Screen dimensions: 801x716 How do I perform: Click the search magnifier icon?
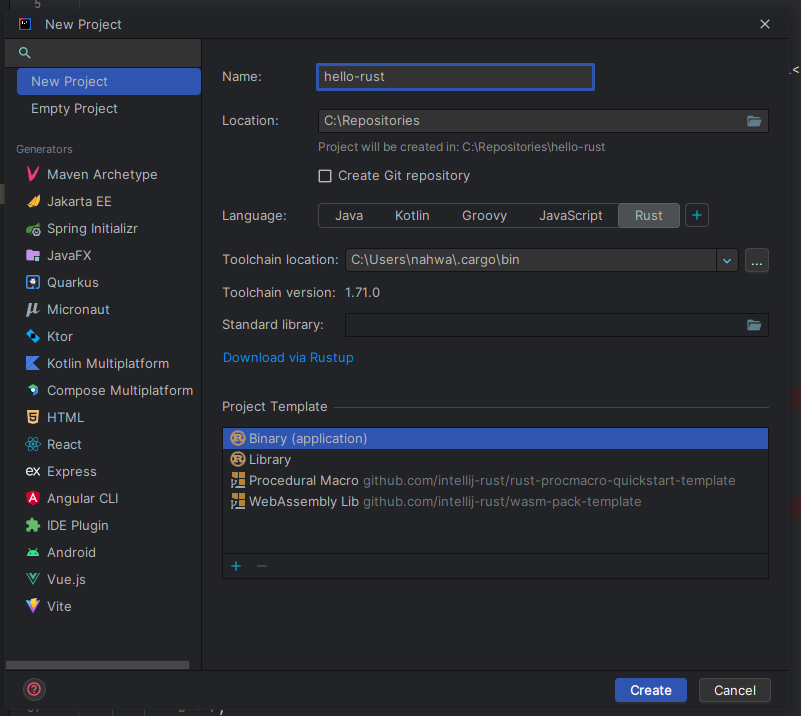(24, 53)
